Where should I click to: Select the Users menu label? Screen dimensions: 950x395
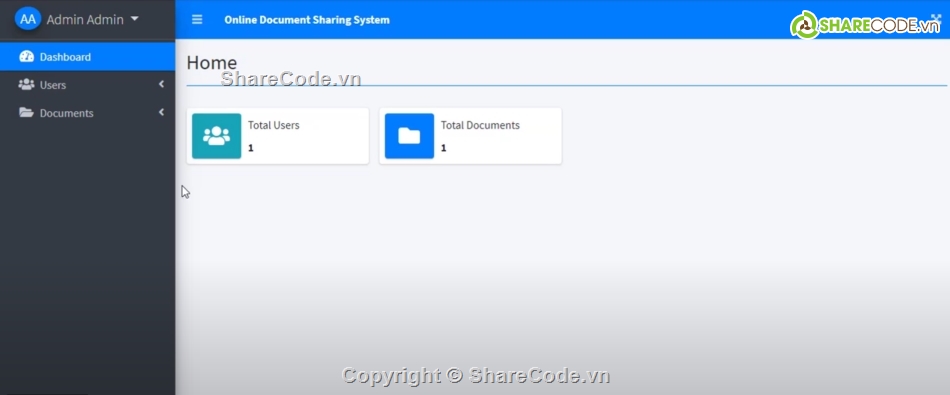53,85
